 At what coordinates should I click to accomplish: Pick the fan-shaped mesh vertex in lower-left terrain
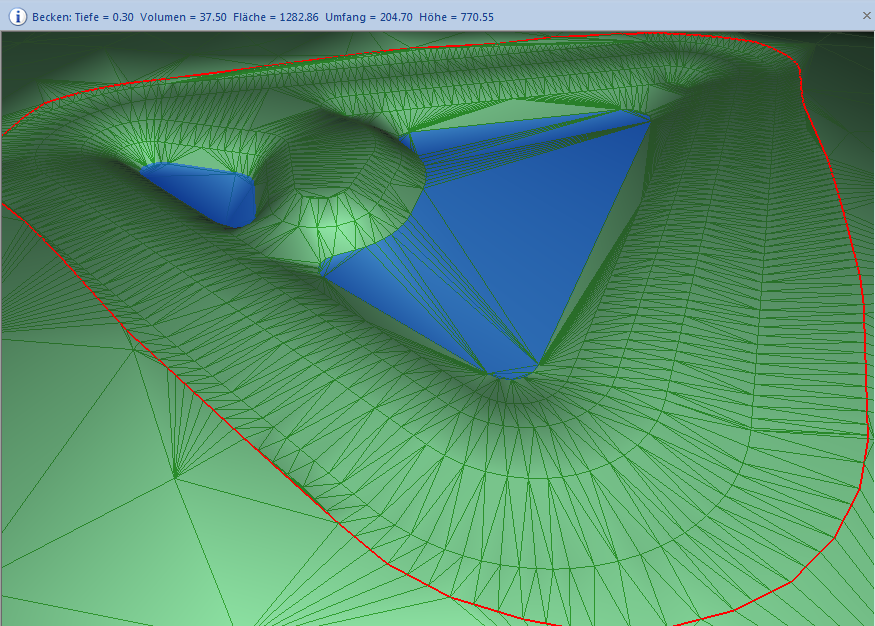coord(176,477)
